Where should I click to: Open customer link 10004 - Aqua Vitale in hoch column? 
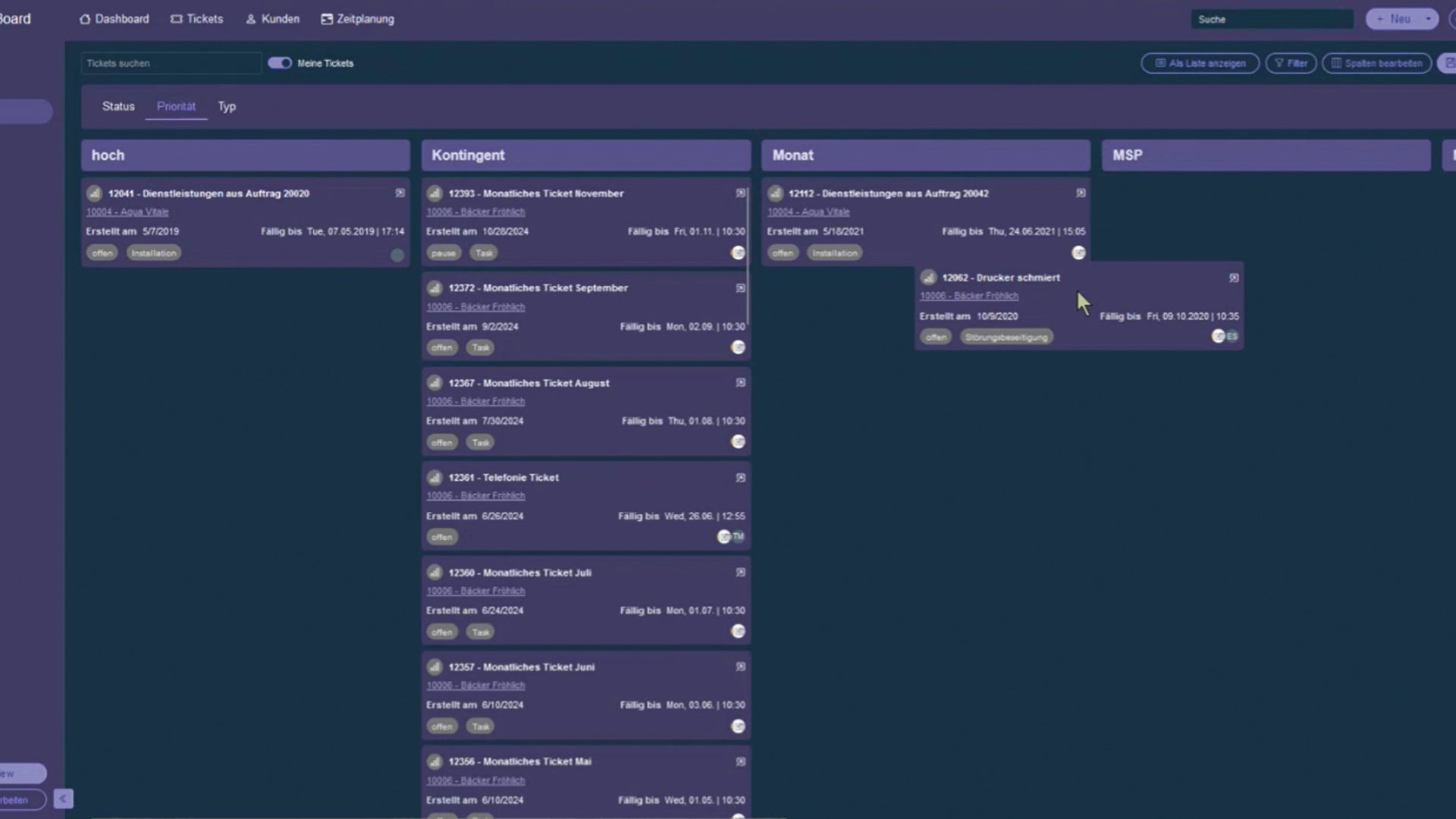coord(127,212)
